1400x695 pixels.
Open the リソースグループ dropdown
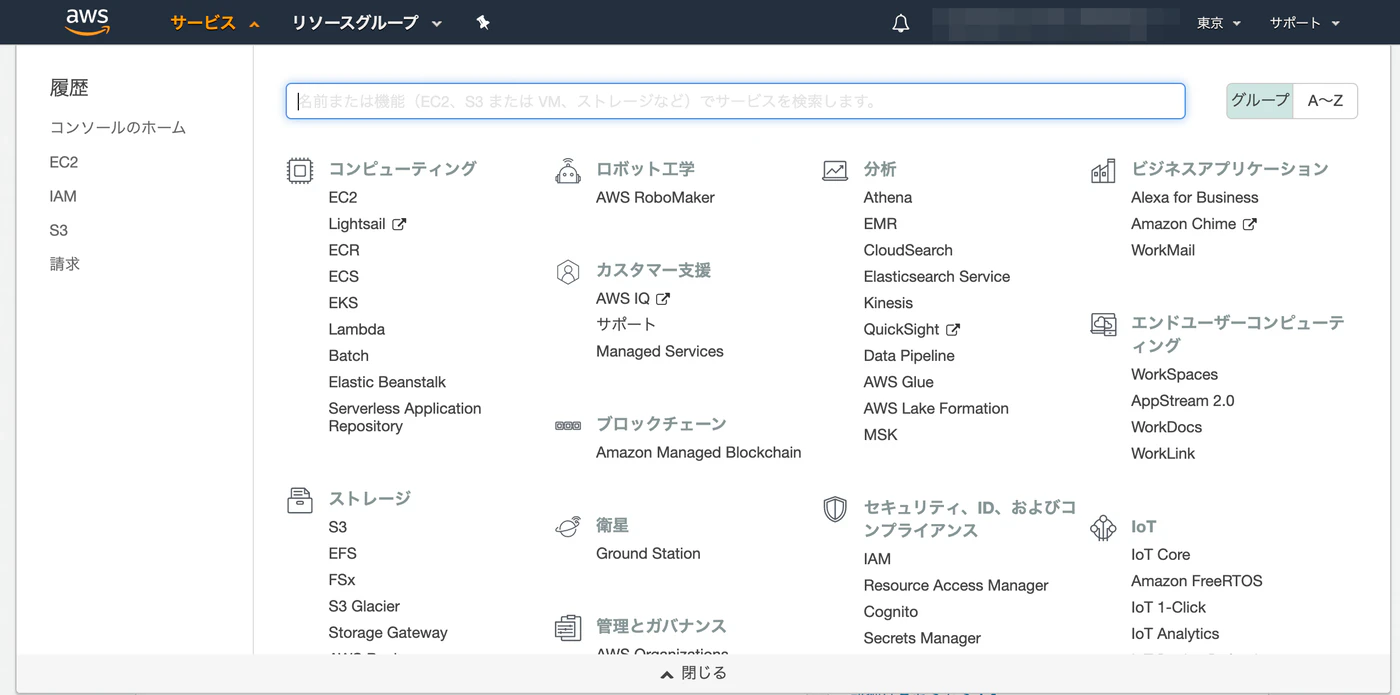pyautogui.click(x=367, y=22)
